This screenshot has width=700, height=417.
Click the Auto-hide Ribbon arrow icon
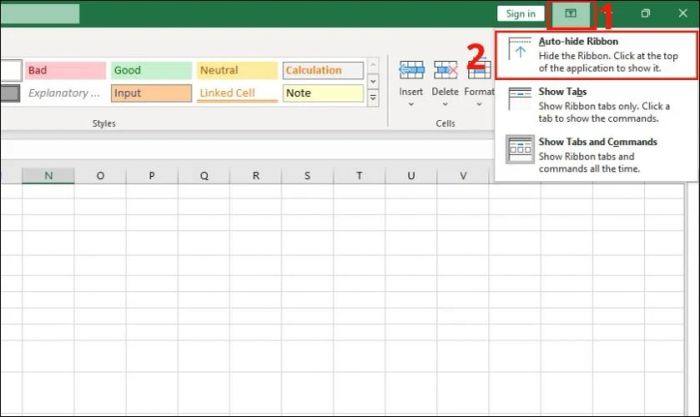pyautogui.click(x=520, y=49)
